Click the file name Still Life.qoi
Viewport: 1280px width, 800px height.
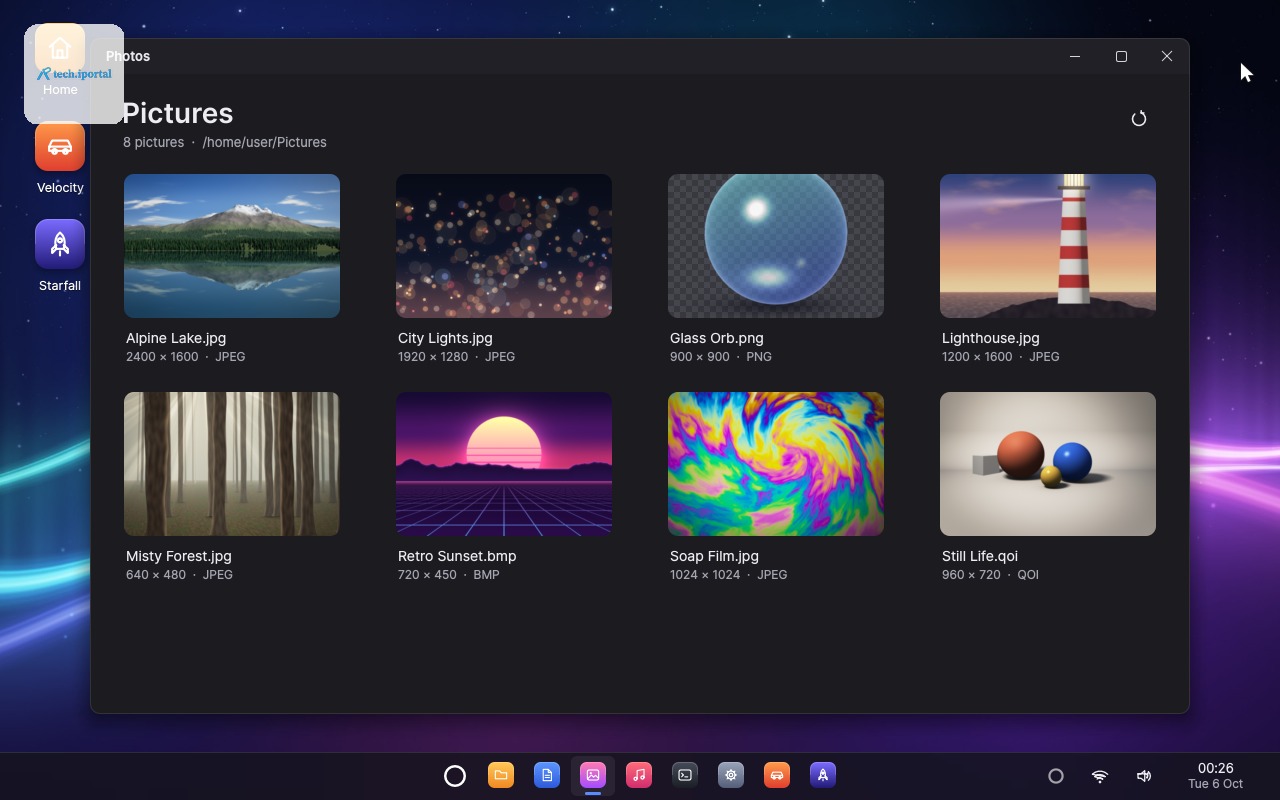point(980,556)
